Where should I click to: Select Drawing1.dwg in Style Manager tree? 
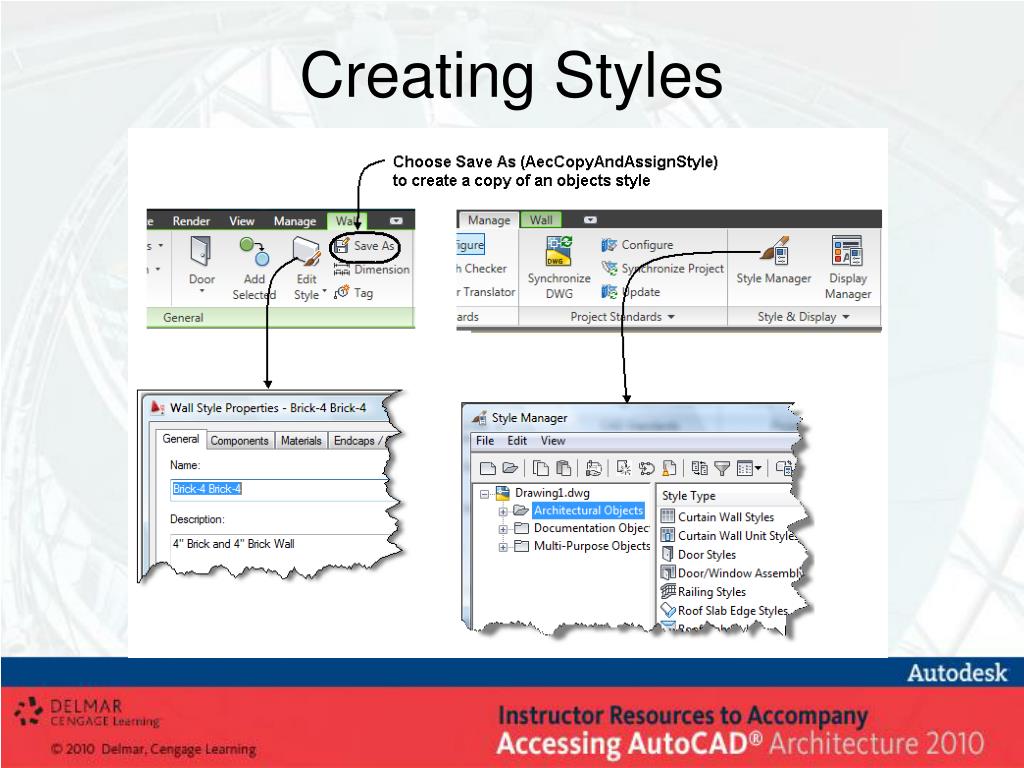tap(552, 493)
